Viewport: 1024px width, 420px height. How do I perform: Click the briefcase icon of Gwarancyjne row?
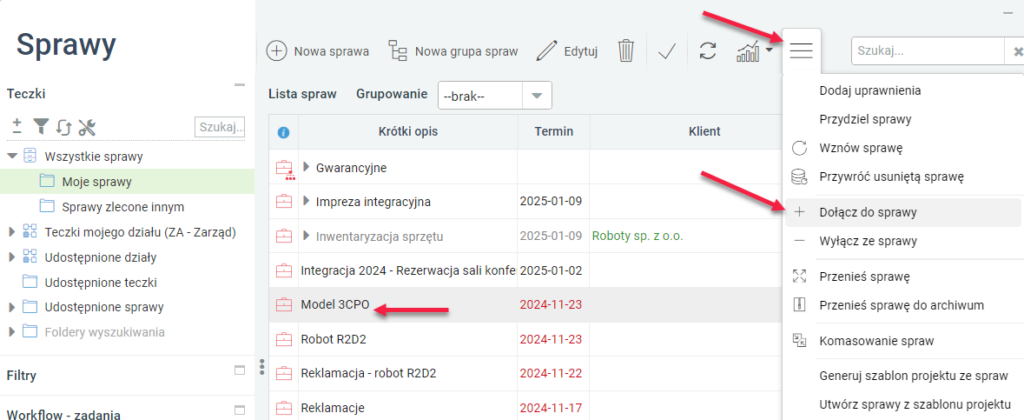tap(284, 169)
